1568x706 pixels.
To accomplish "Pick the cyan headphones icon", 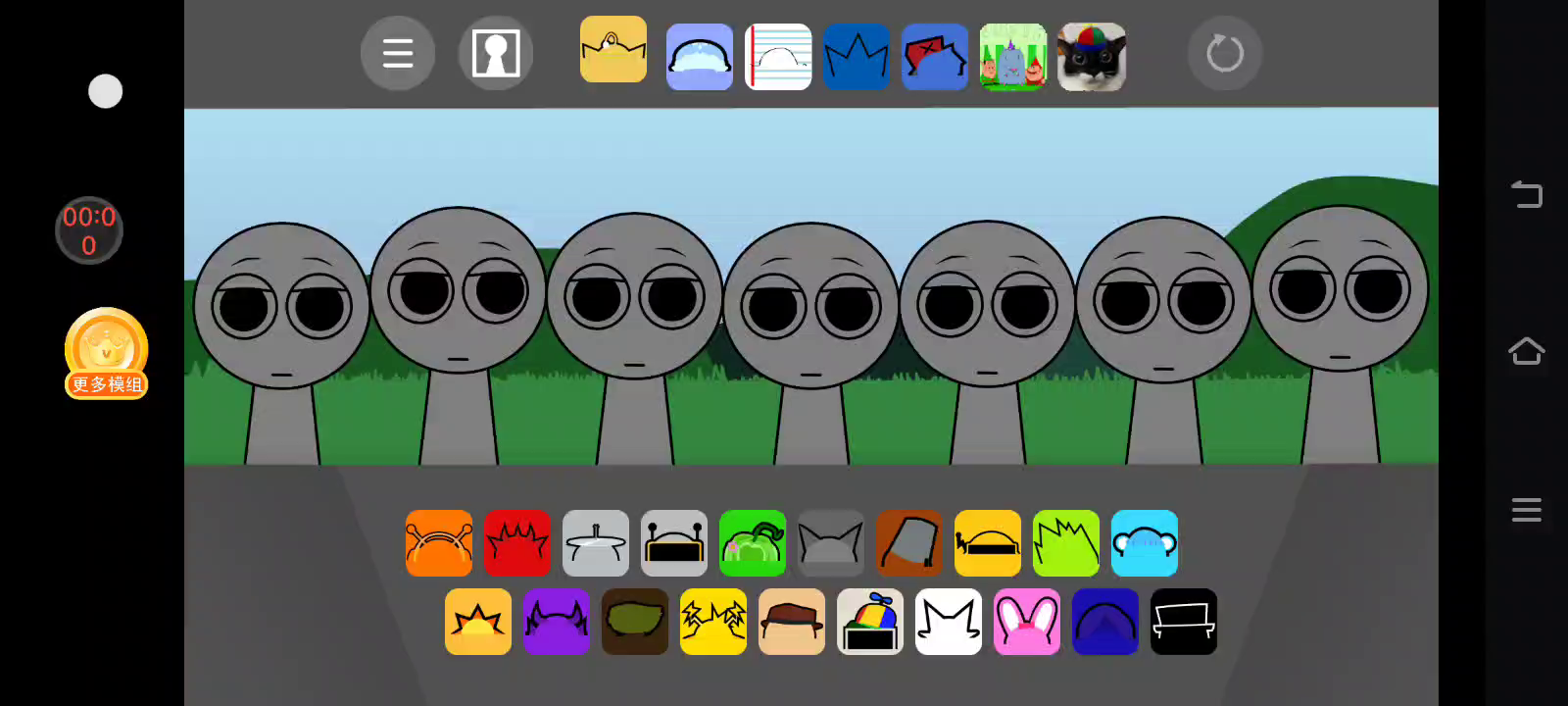I will pyautogui.click(x=1145, y=543).
